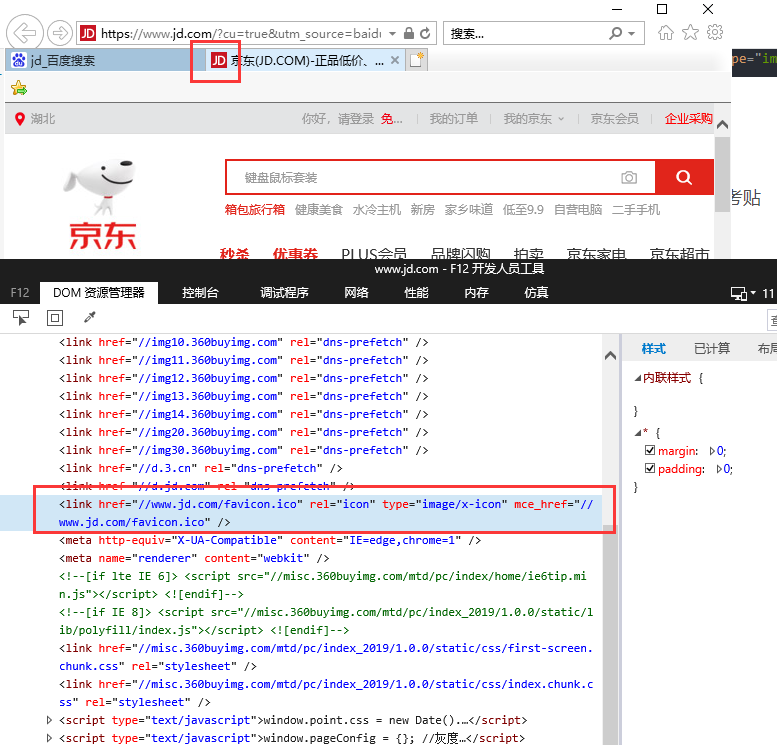Activate the select element tool in DOM explorer
Image resolution: width=777 pixels, height=745 pixels.
click(21, 318)
